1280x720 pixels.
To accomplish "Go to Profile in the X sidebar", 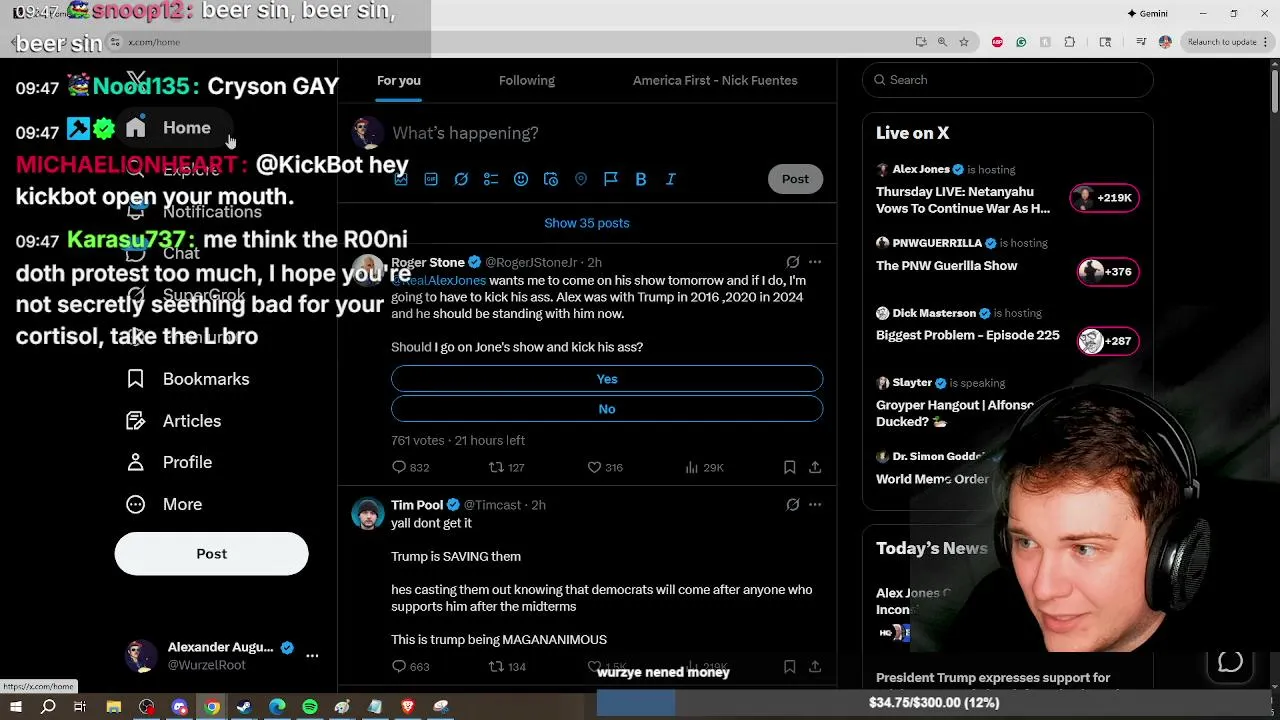I will [x=169, y=462].
